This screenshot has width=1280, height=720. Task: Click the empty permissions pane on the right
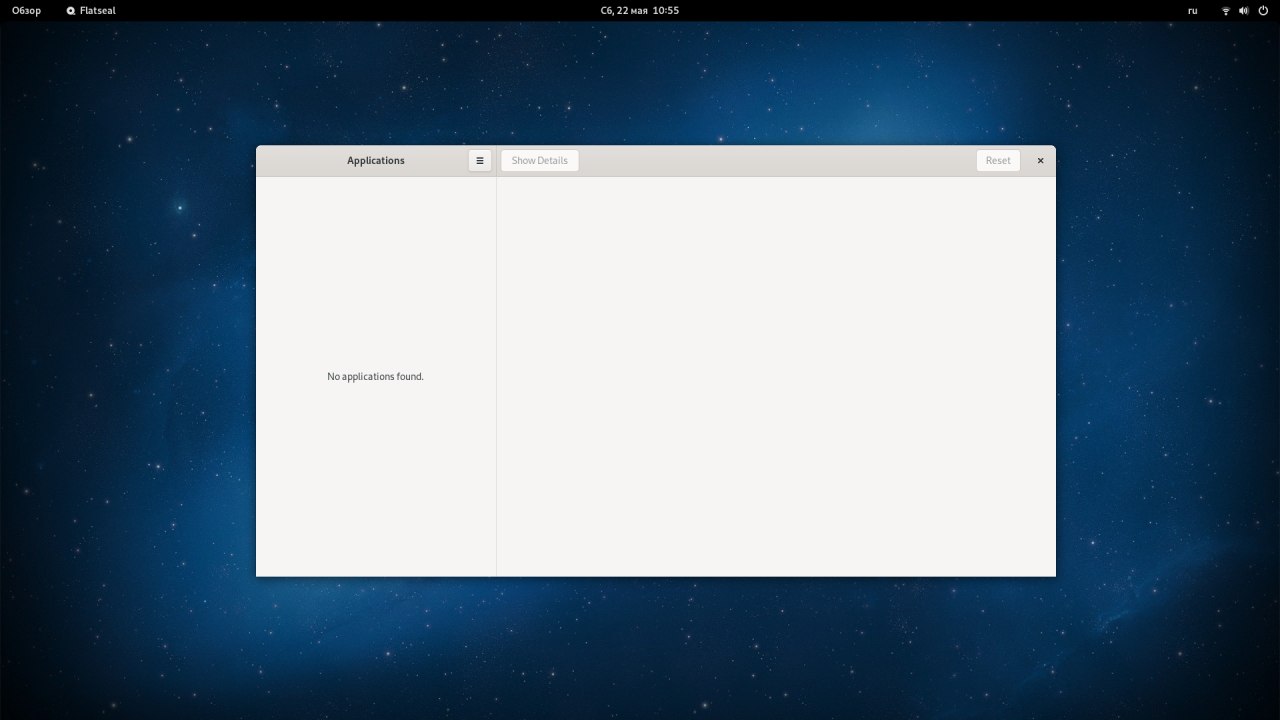775,375
